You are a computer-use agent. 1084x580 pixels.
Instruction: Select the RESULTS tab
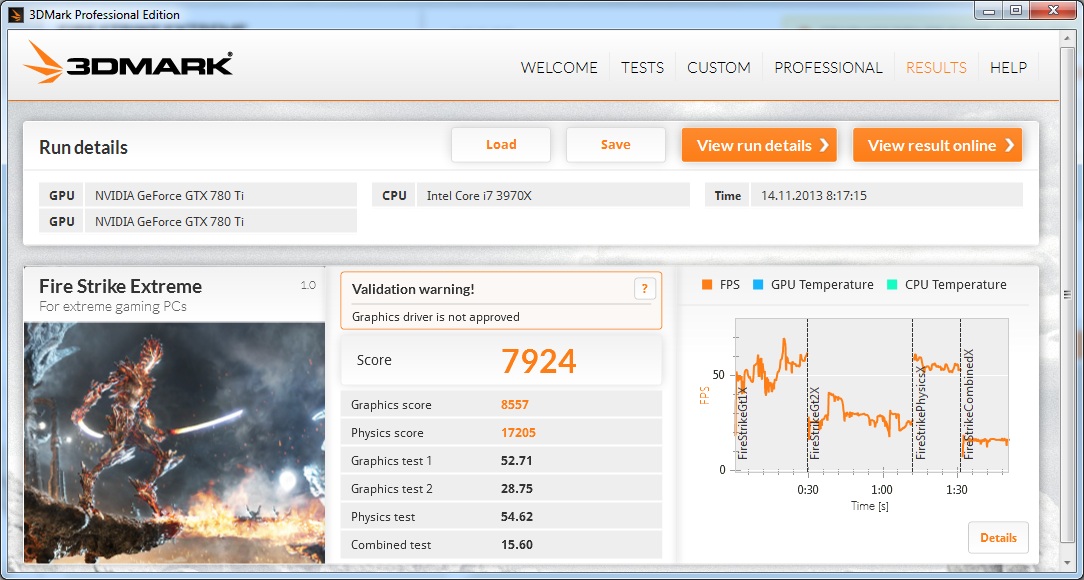(936, 68)
